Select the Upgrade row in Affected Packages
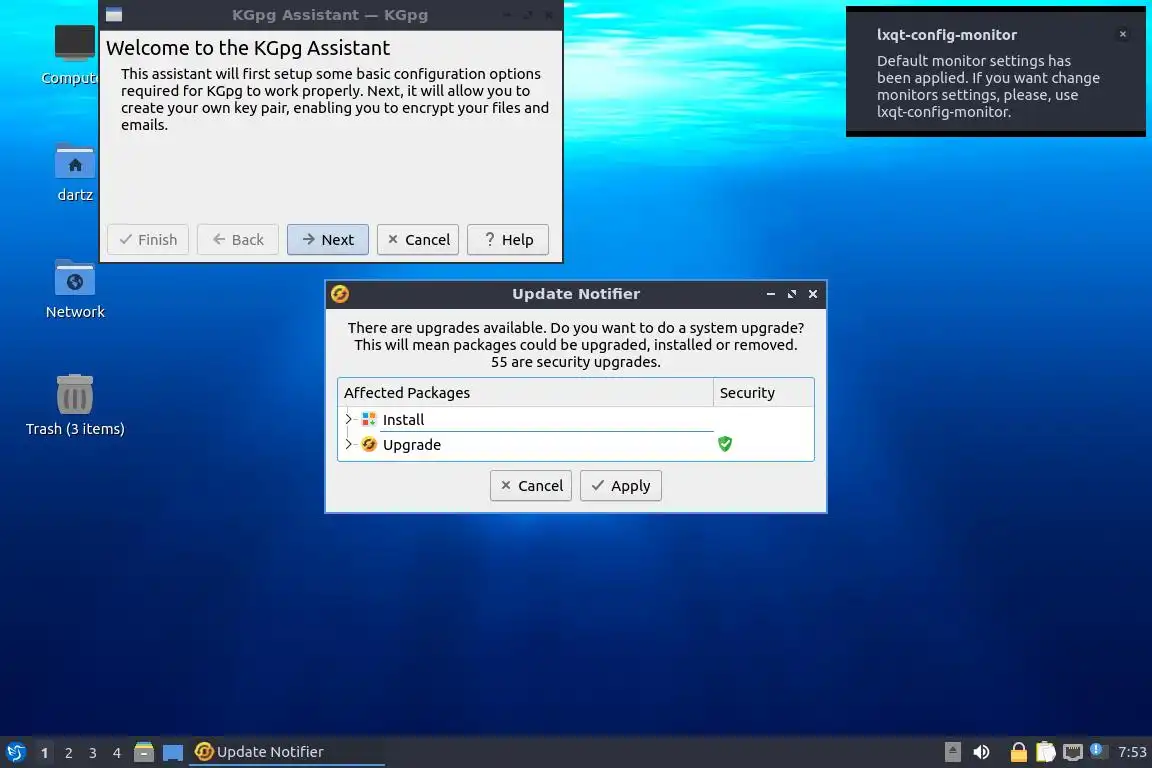 (576, 445)
